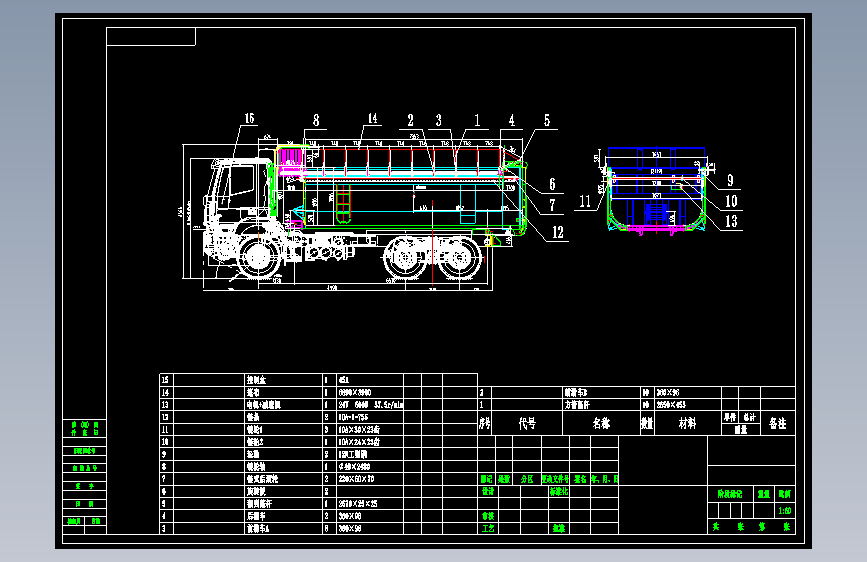Click callout number 7 behind the tailgate
Viewport: 867px width, 562px height.
coord(552,205)
